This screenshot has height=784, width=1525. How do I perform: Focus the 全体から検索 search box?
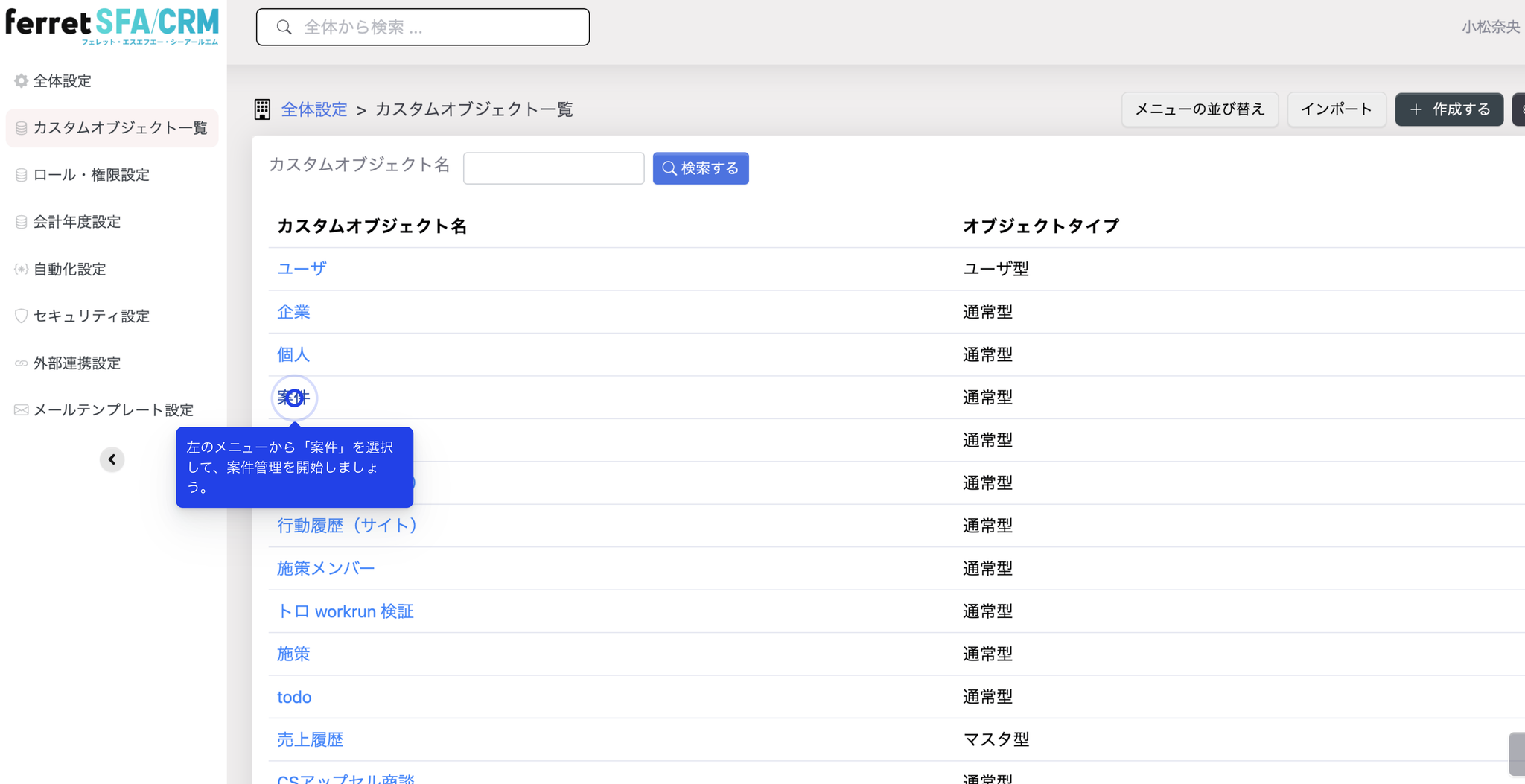pos(423,27)
